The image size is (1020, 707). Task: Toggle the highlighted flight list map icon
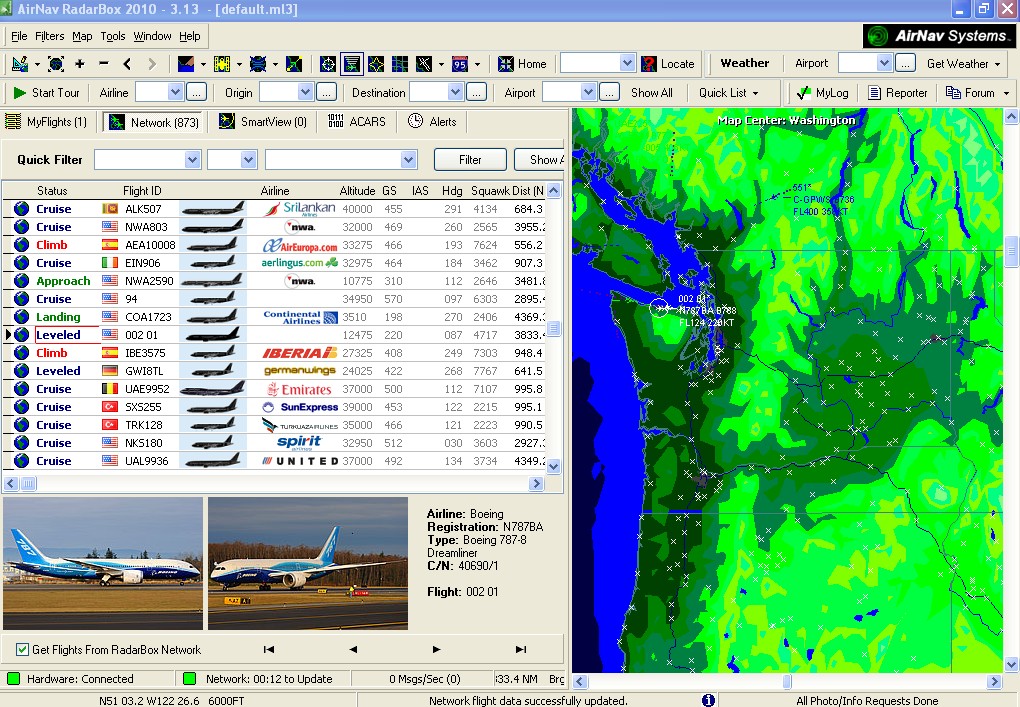[352, 64]
